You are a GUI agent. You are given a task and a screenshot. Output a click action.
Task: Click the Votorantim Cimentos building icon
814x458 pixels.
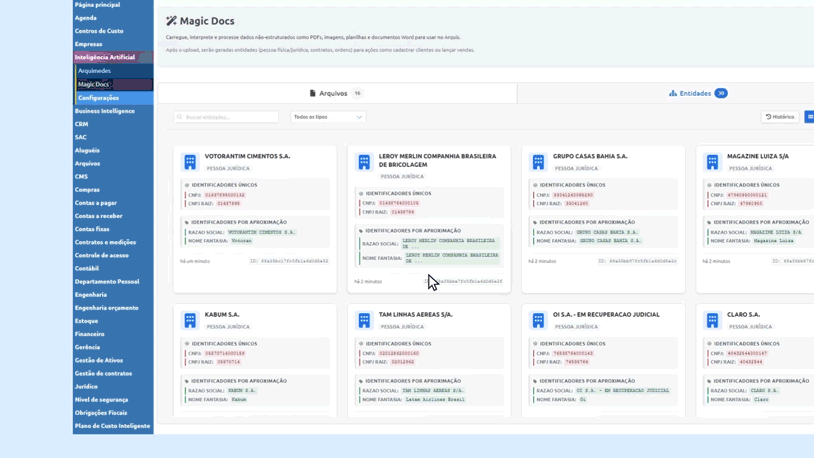tap(190, 162)
